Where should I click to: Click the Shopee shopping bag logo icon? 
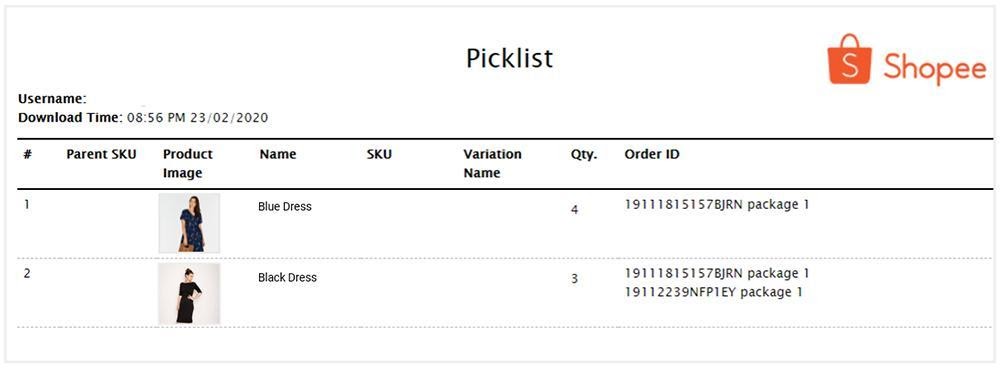[x=850, y=59]
